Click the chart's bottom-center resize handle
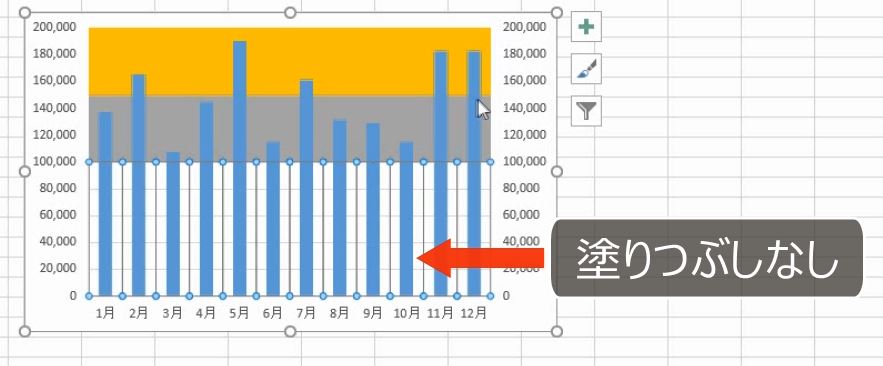This screenshot has width=883, height=366. point(290,331)
